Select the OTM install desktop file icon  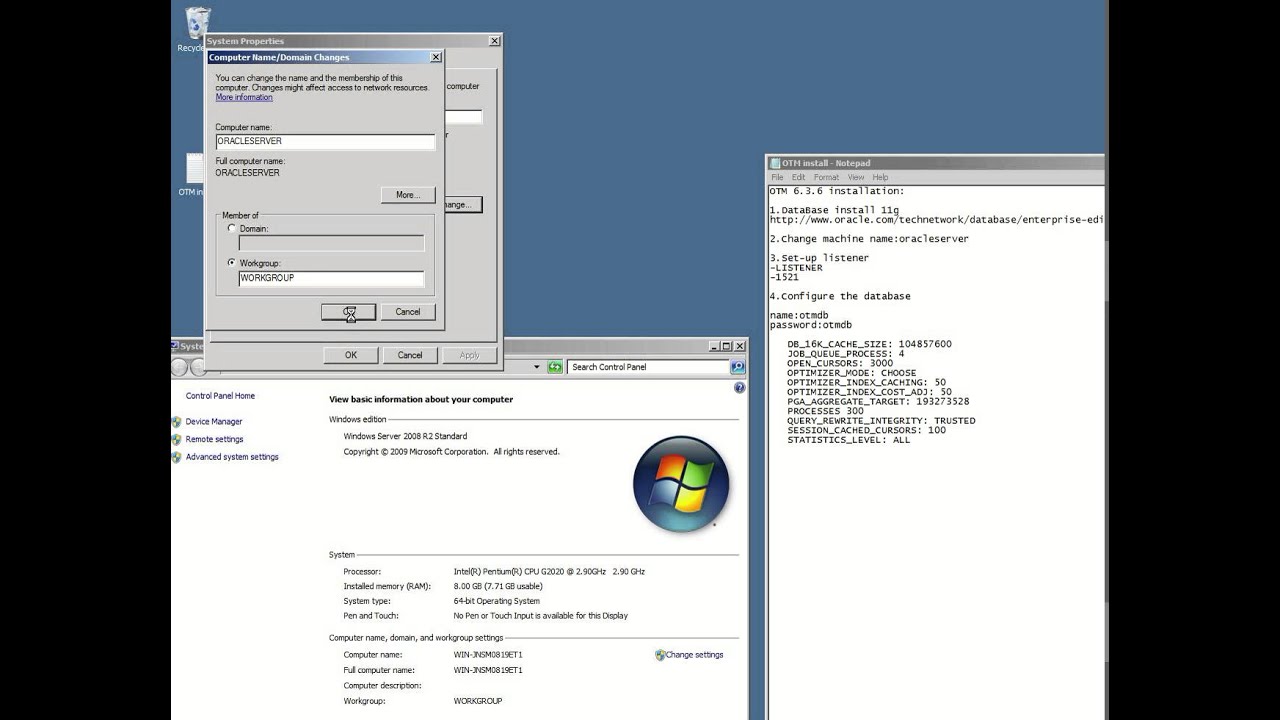(x=193, y=175)
